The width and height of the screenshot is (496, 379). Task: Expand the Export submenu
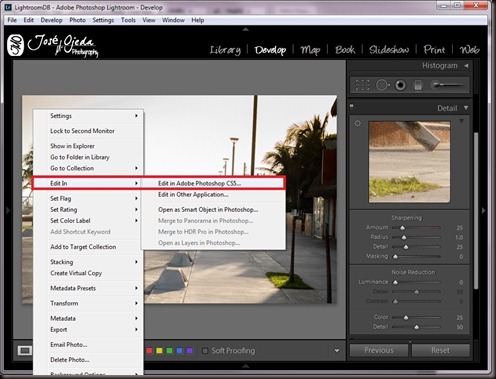coord(88,330)
